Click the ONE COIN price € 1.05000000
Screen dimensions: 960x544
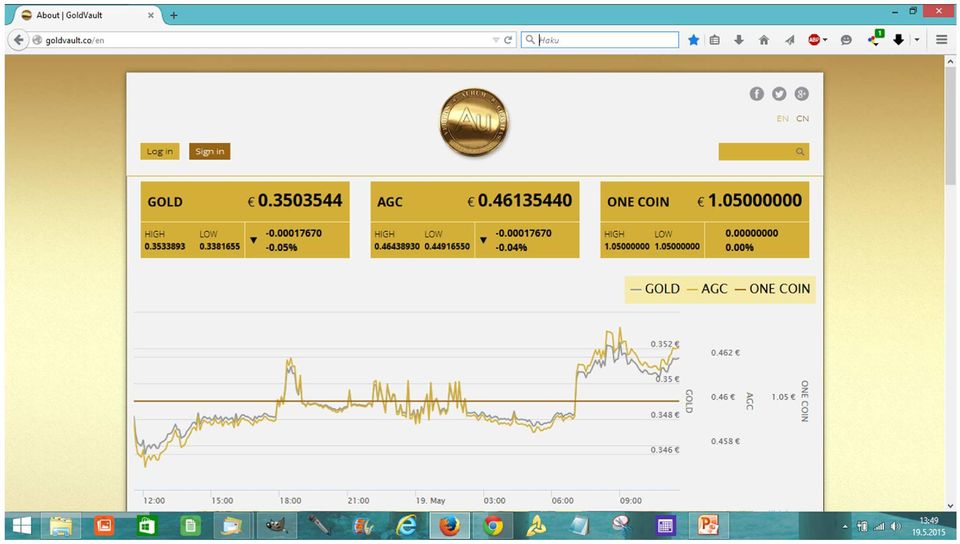749,201
